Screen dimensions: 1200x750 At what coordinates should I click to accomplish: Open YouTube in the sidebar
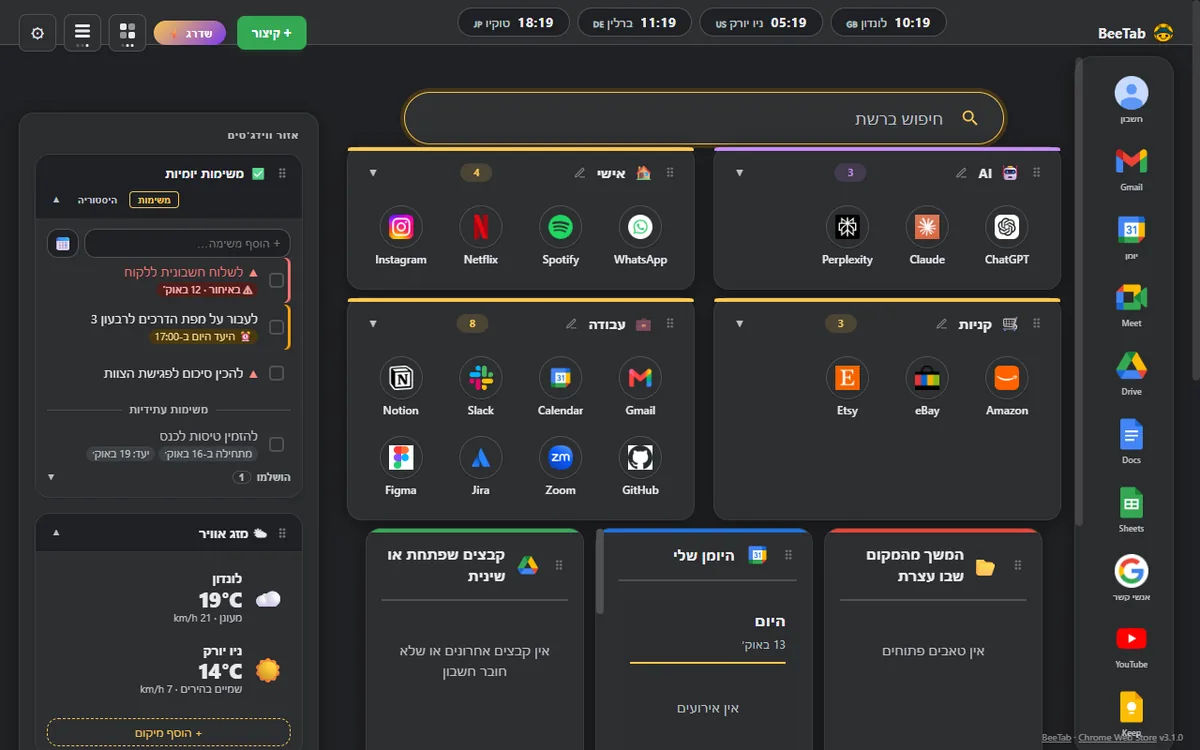tap(1131, 645)
